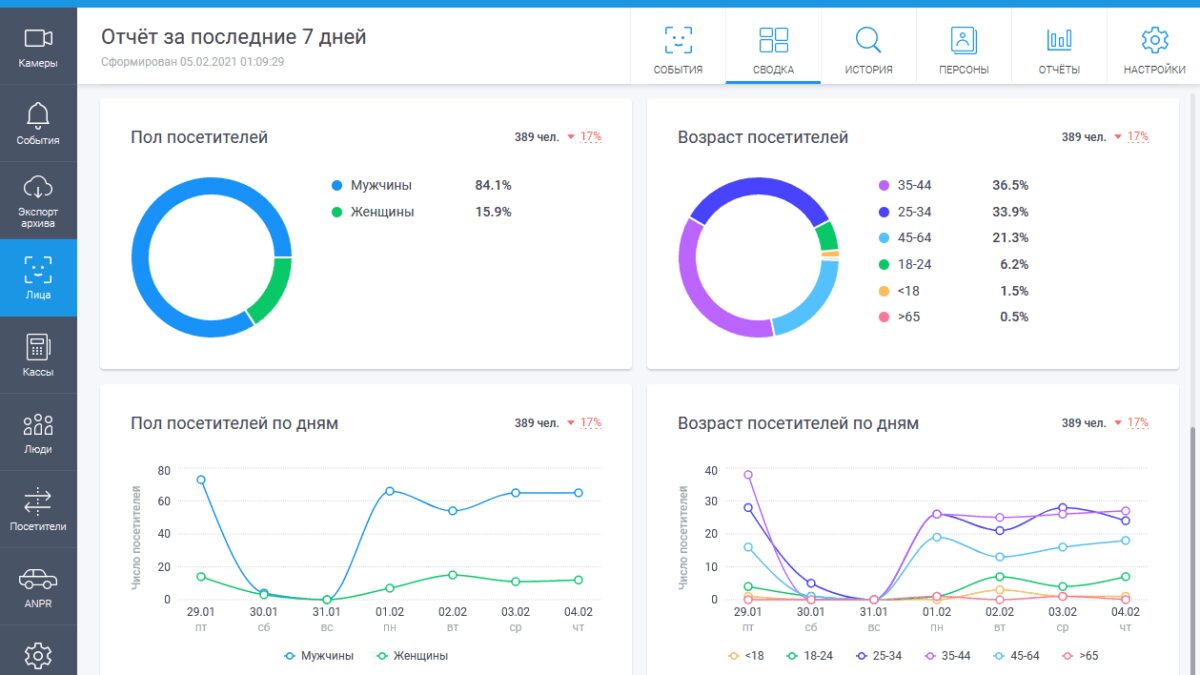Screen dimensions: 1200x675
Task: Open the ANPR car icon section
Action: pos(38,586)
